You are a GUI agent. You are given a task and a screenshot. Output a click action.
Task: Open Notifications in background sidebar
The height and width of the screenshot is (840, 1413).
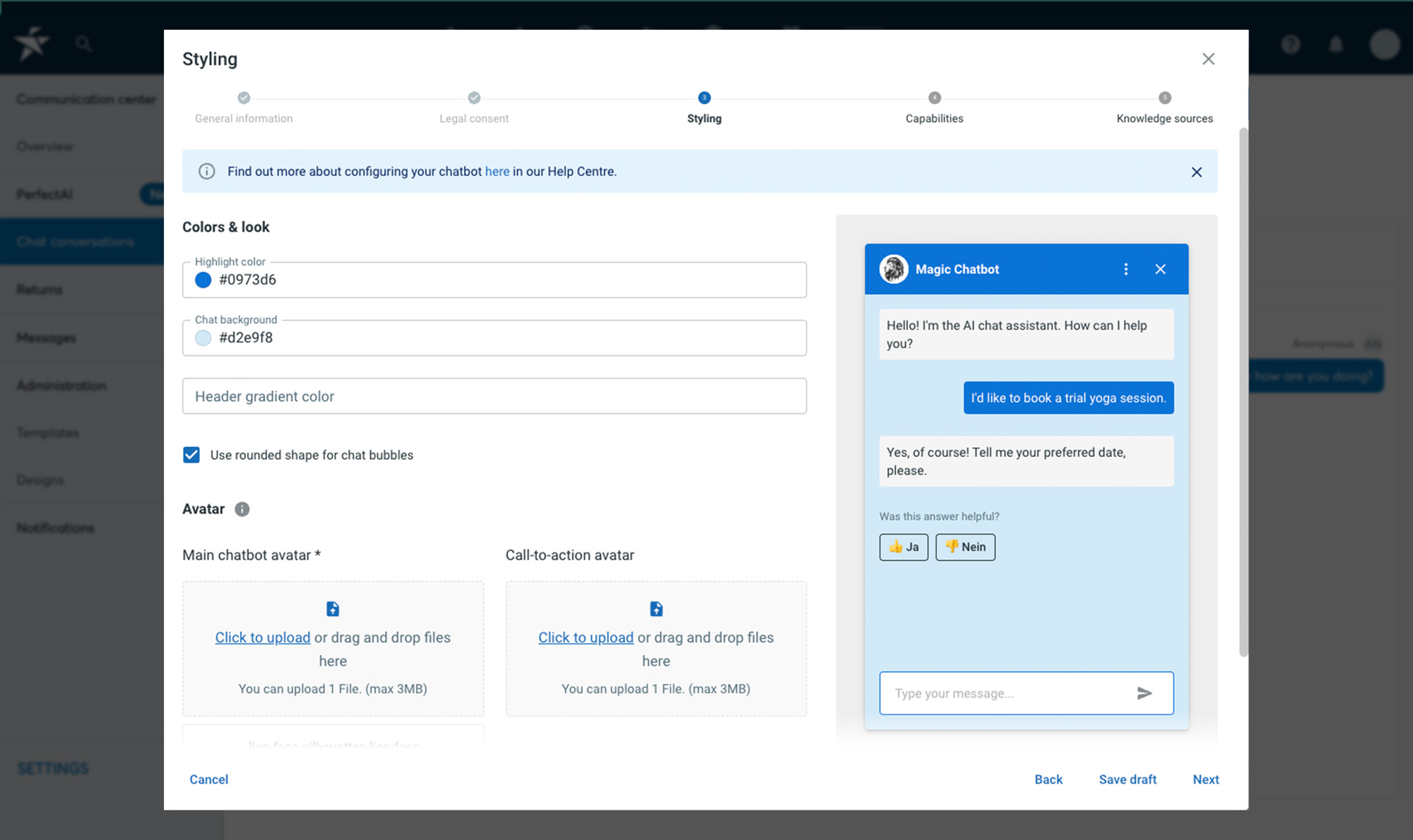(55, 528)
